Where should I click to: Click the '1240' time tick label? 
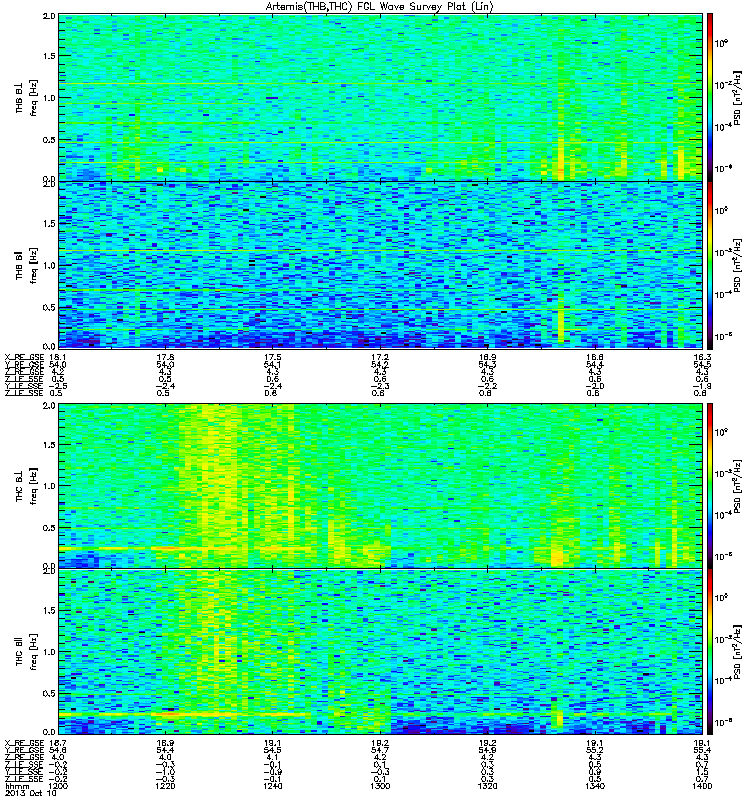tap(272, 786)
